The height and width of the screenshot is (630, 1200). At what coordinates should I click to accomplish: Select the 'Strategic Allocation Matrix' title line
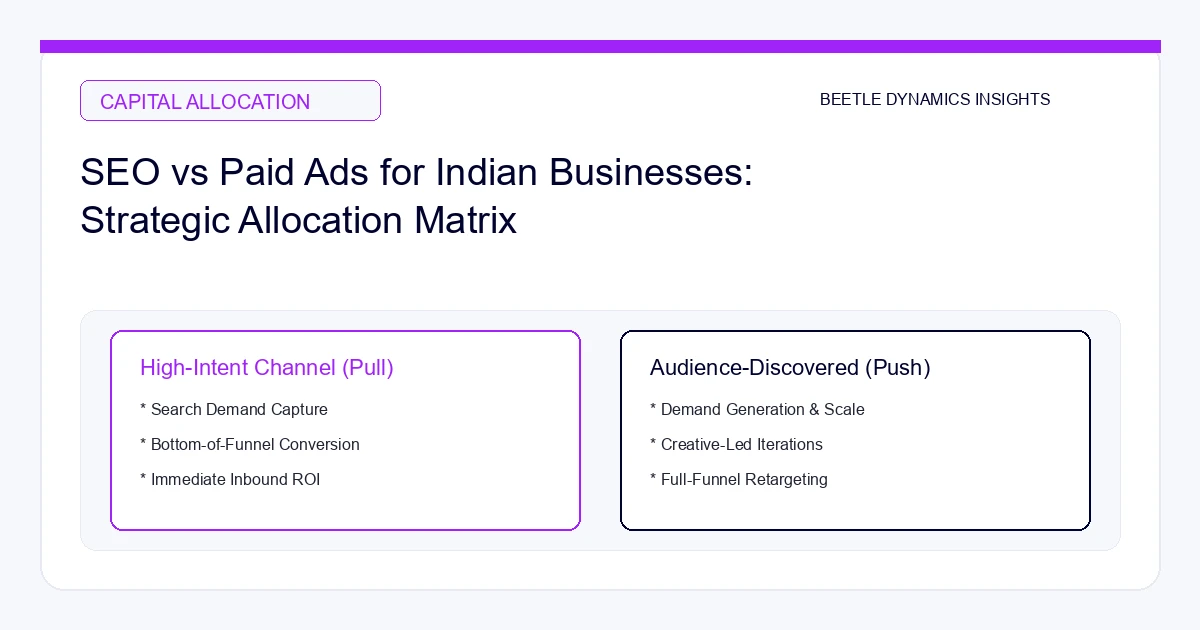coord(298,221)
